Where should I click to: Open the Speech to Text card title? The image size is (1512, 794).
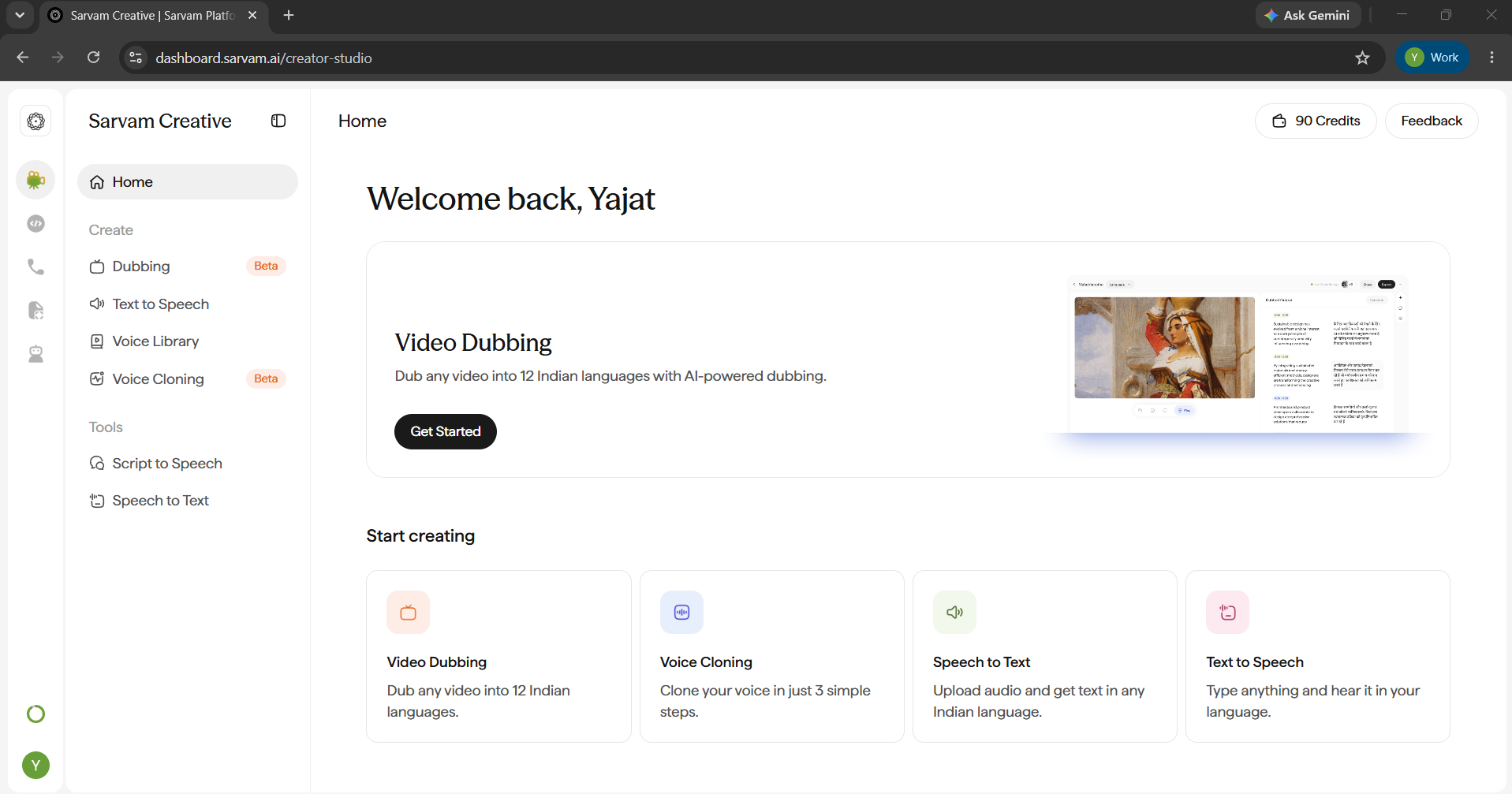981,662
